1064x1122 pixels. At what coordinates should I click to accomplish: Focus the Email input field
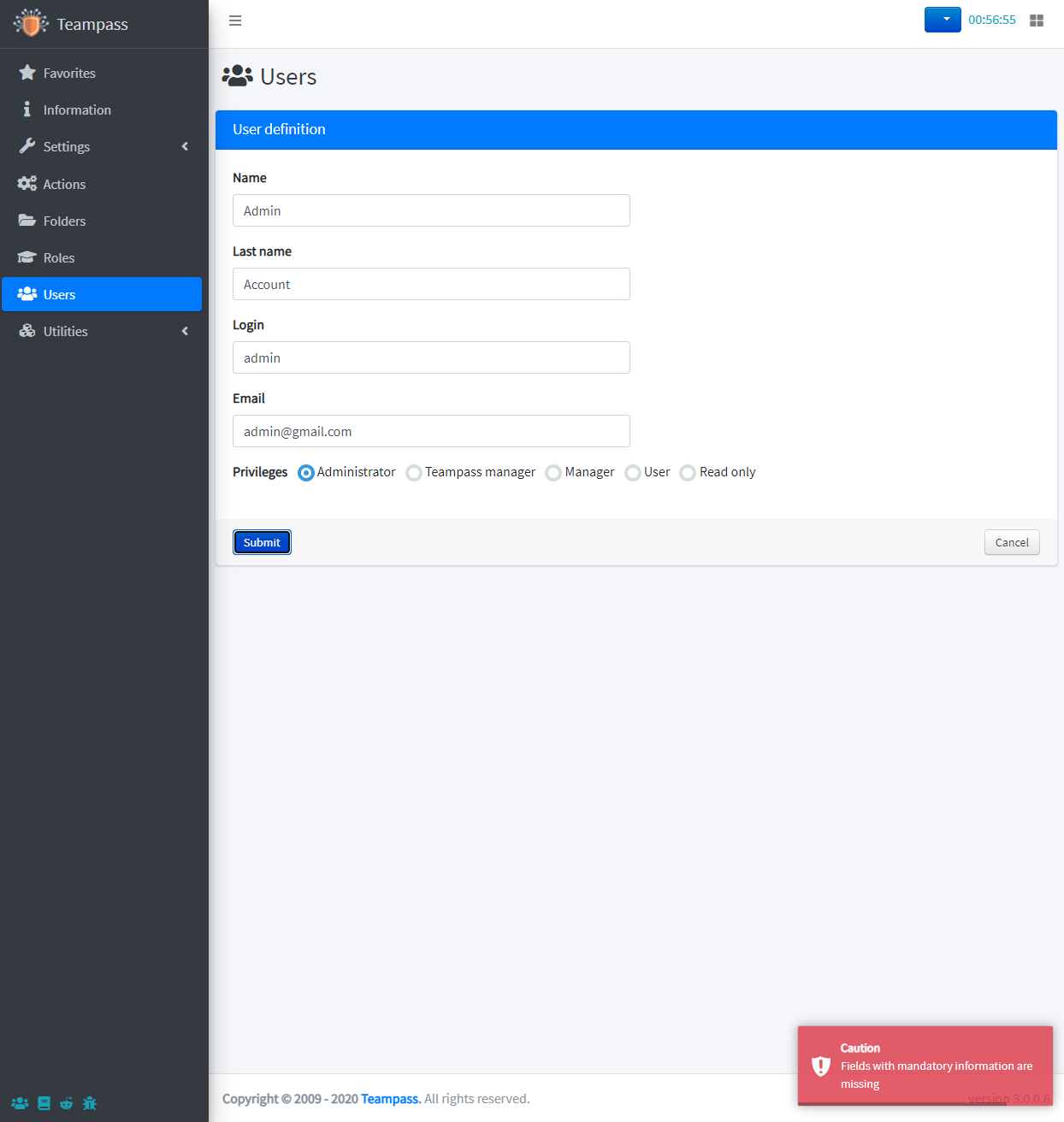click(x=431, y=431)
